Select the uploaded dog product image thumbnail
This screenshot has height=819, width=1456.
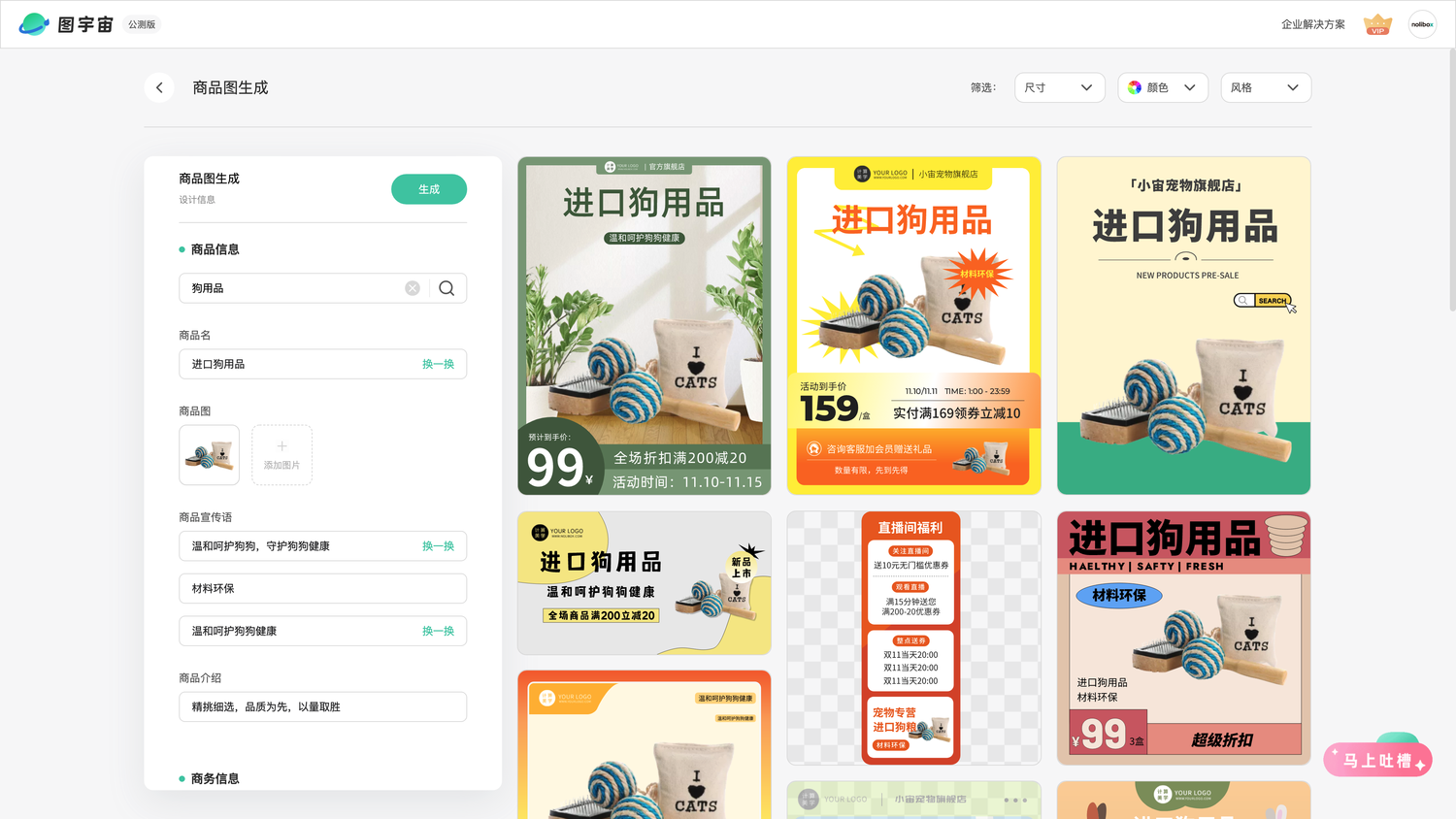[209, 455]
